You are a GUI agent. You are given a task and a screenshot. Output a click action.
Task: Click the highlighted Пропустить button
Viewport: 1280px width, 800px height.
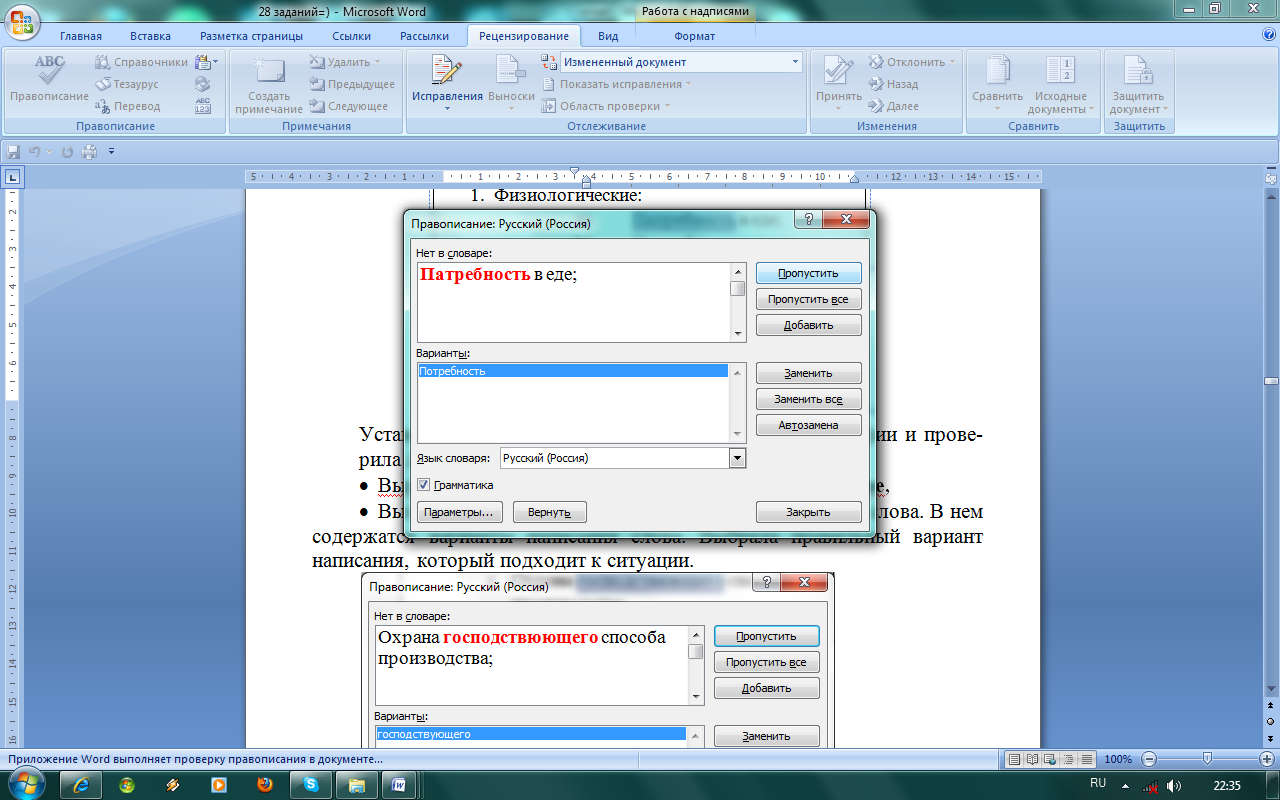(x=808, y=273)
